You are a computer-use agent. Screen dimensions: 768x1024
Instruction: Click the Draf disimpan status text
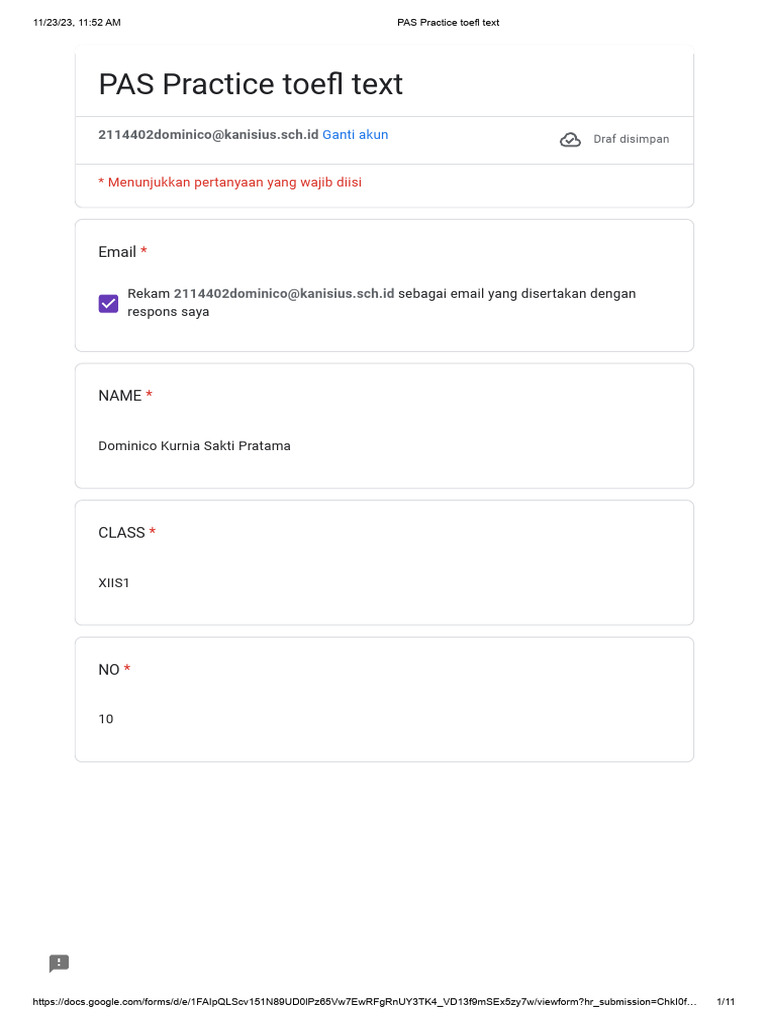click(x=631, y=139)
